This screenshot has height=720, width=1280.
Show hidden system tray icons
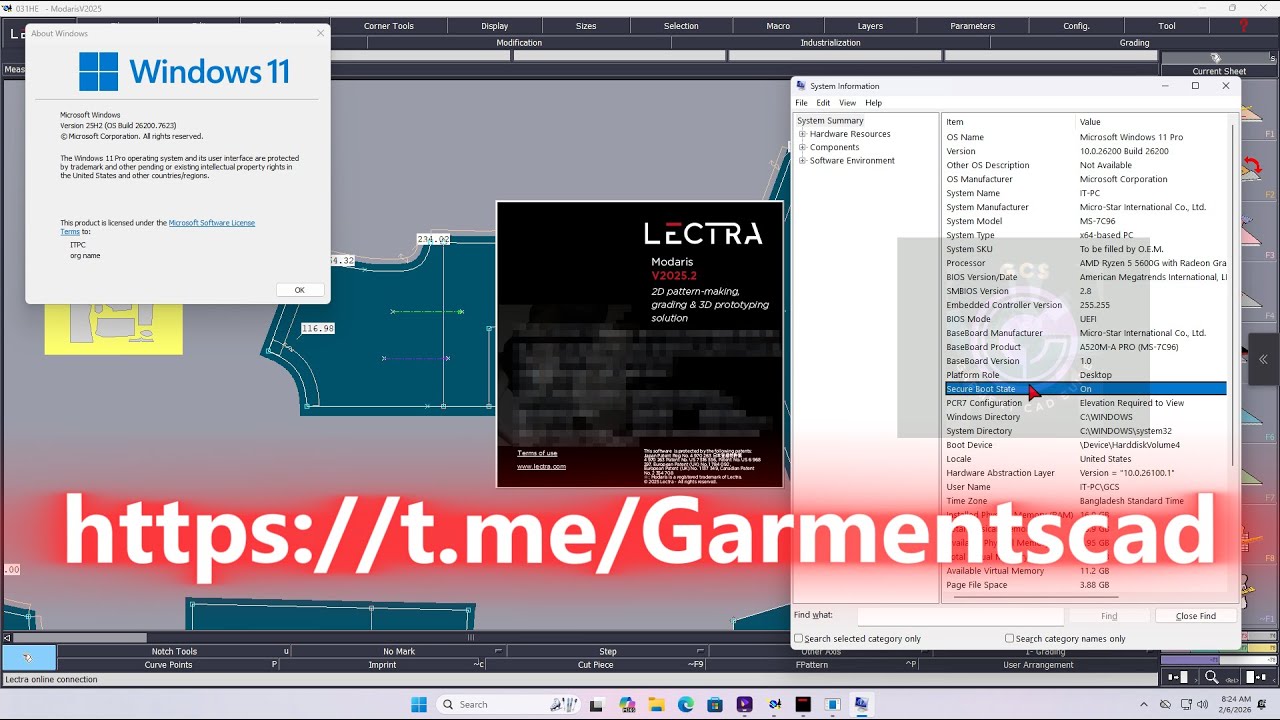[x=1145, y=705]
